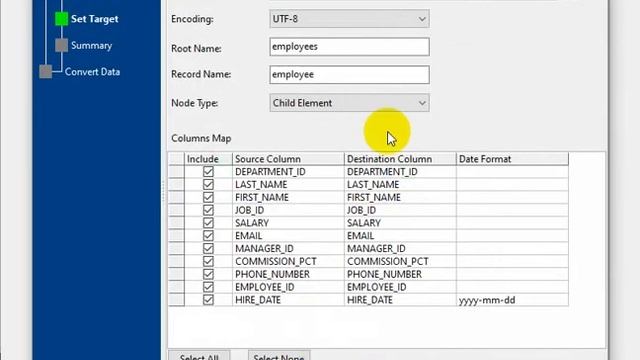Click the Set Target wizard step
Image resolution: width=640 pixels, height=360 pixels.
[x=94, y=19]
